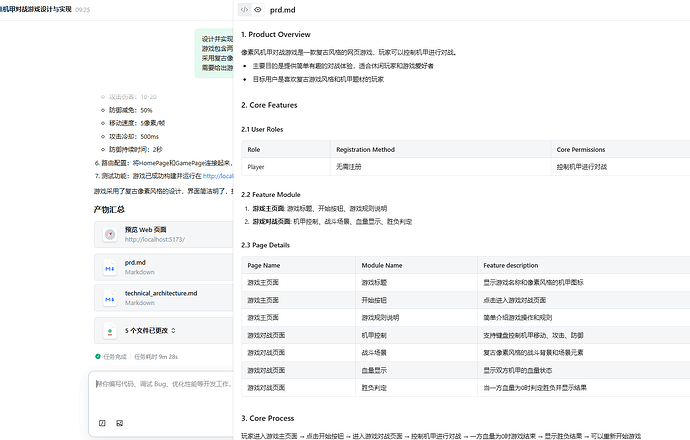690x440 pixels.
Task: Expand the 5 changed files list
Action: click(x=174, y=330)
